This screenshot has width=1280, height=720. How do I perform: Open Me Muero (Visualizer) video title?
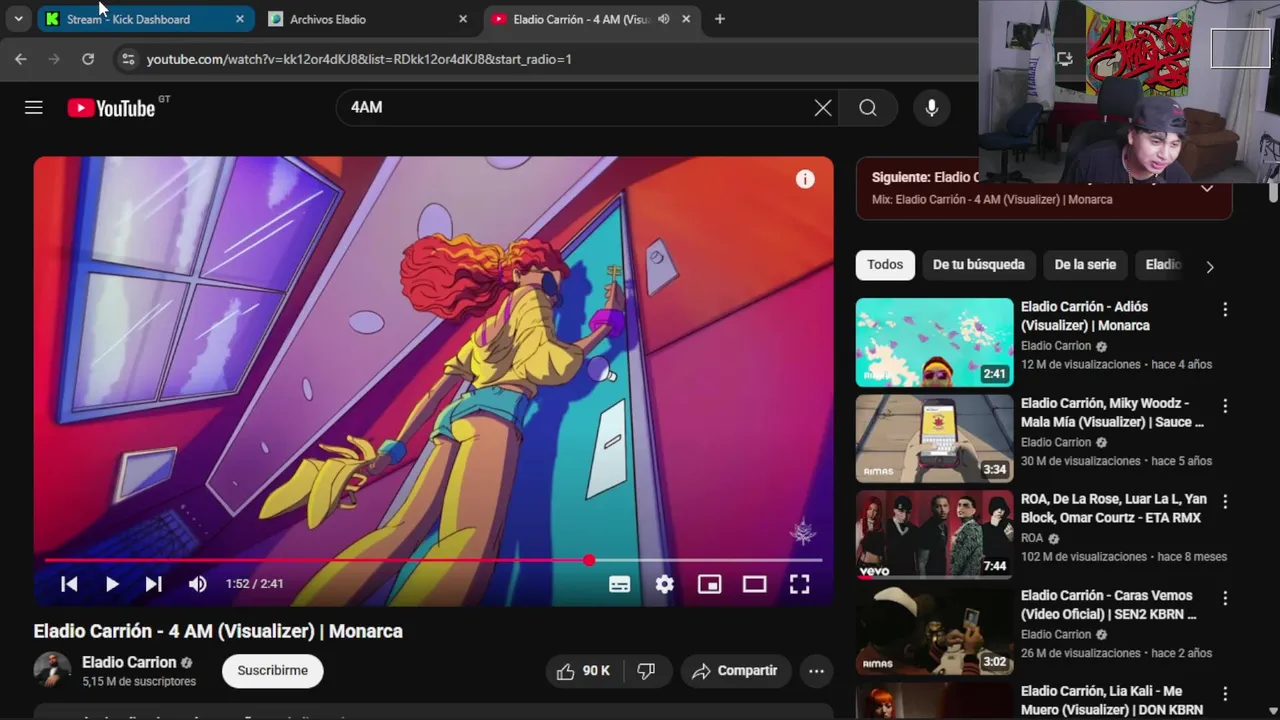(1112, 700)
